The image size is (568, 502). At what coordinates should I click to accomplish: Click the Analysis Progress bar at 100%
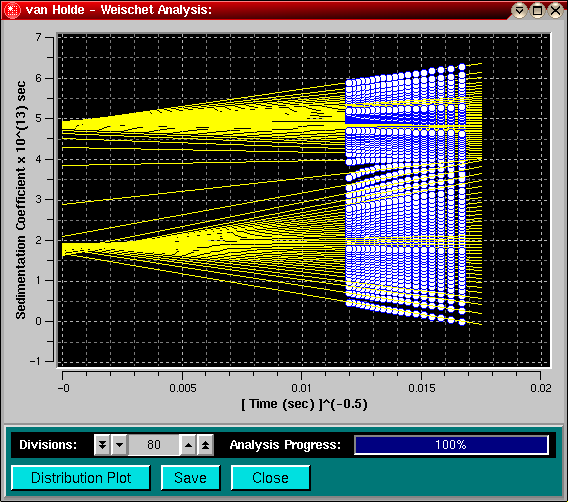(451, 445)
